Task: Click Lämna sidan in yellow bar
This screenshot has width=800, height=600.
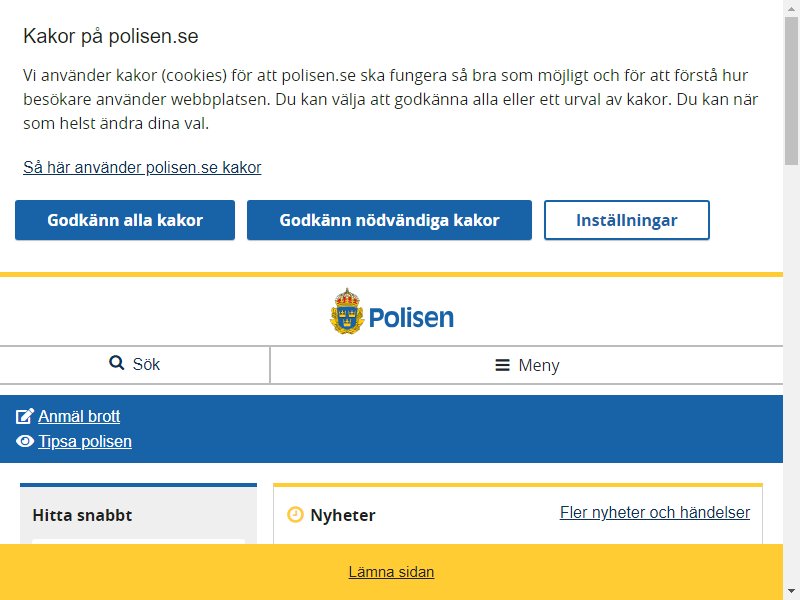Action: [x=391, y=572]
